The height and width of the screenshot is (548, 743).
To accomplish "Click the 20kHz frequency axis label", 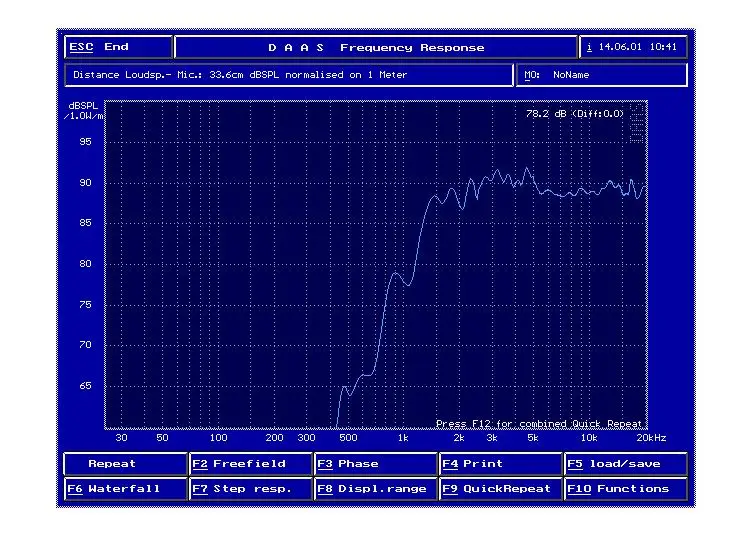I will tap(652, 438).
